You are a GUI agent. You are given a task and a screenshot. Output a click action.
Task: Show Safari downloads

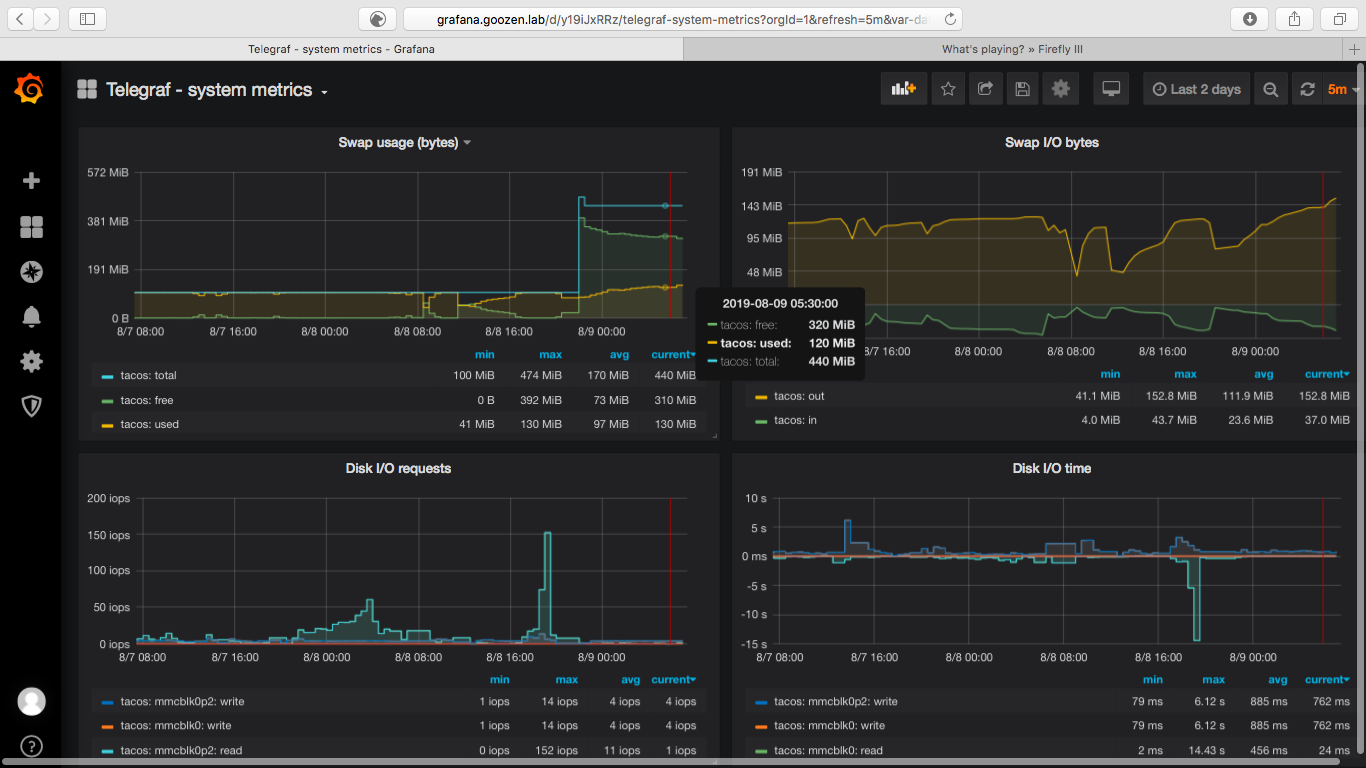pyautogui.click(x=1250, y=18)
